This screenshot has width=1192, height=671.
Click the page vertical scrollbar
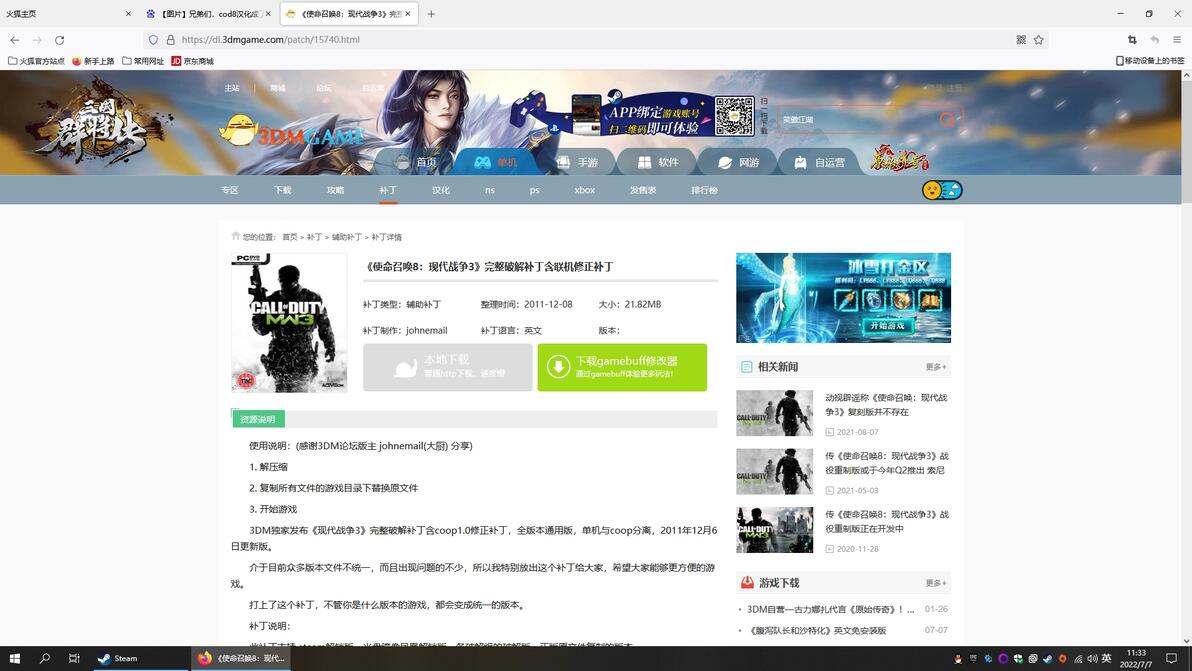point(1187,357)
